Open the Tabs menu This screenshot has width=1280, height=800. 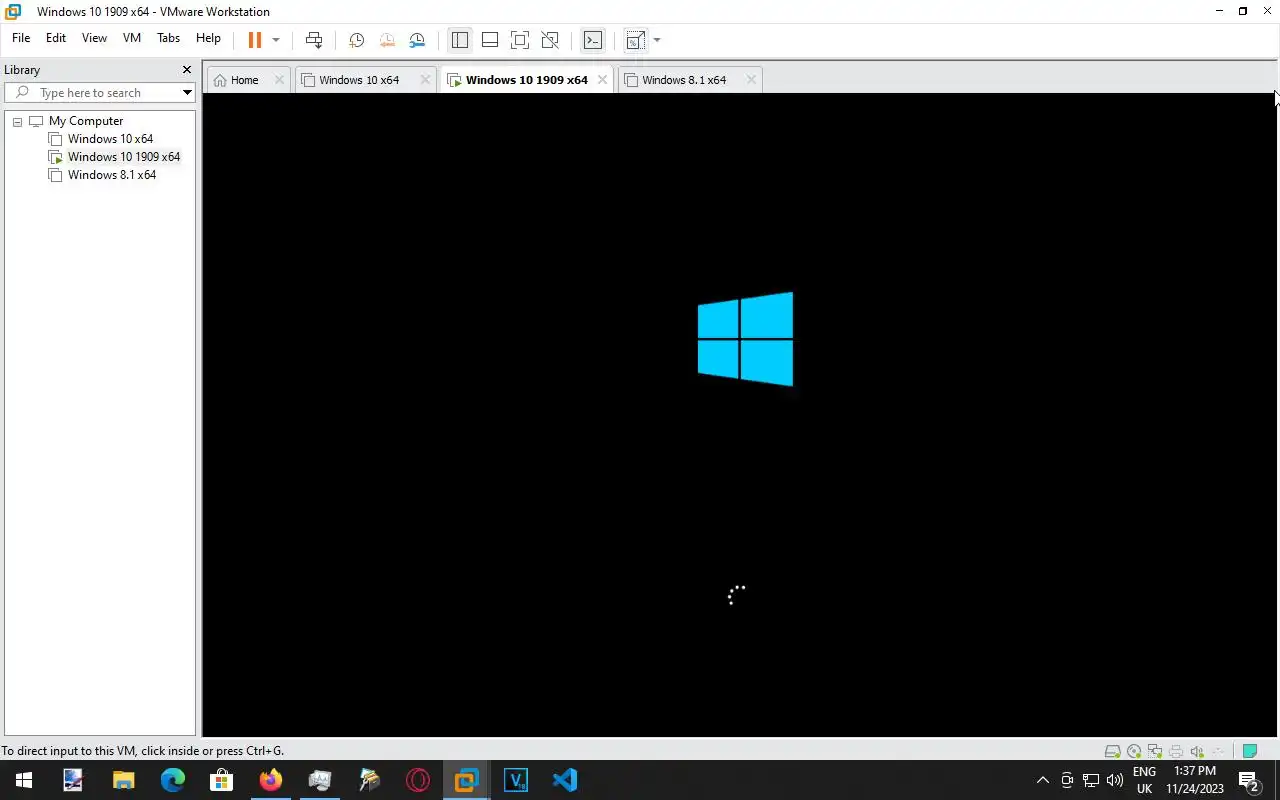coord(169,38)
